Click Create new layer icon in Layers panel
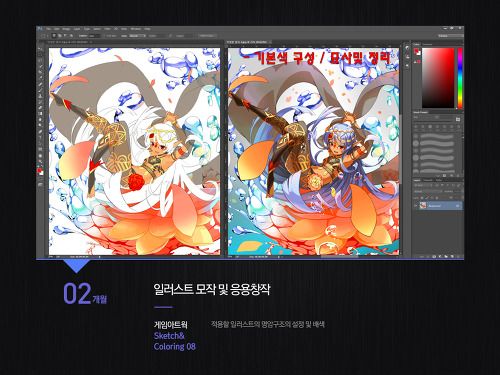Viewport: 500px width, 375px height. [452, 256]
